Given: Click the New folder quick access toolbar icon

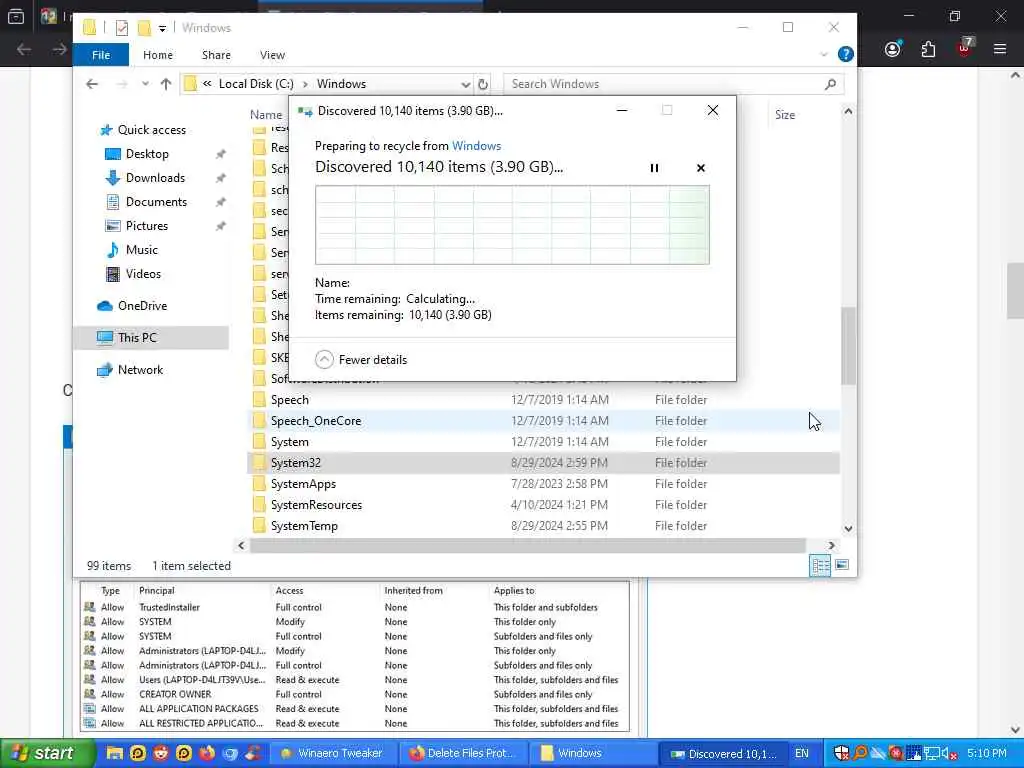Looking at the screenshot, I should (144, 28).
